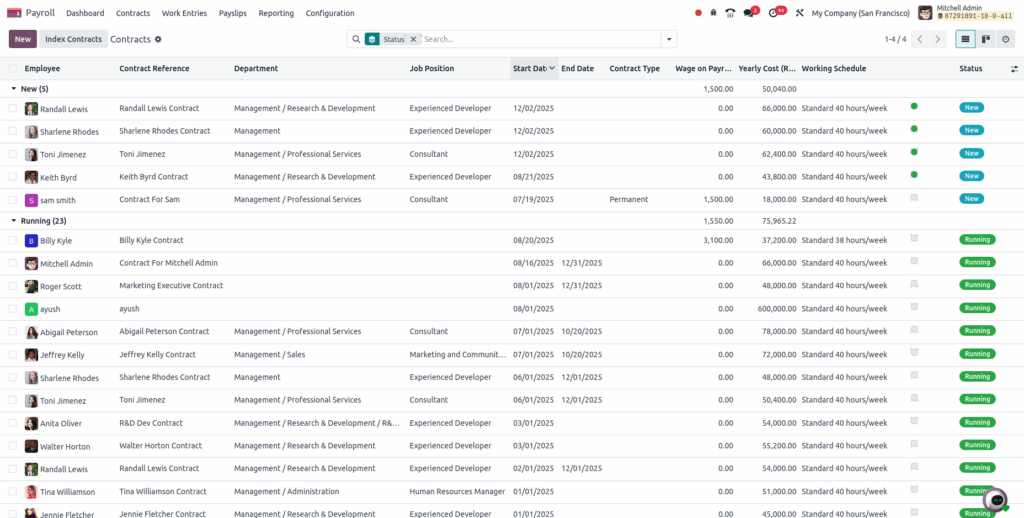Click green activity dot for Keith Byrd
The height and width of the screenshot is (518, 1024).
point(914,174)
